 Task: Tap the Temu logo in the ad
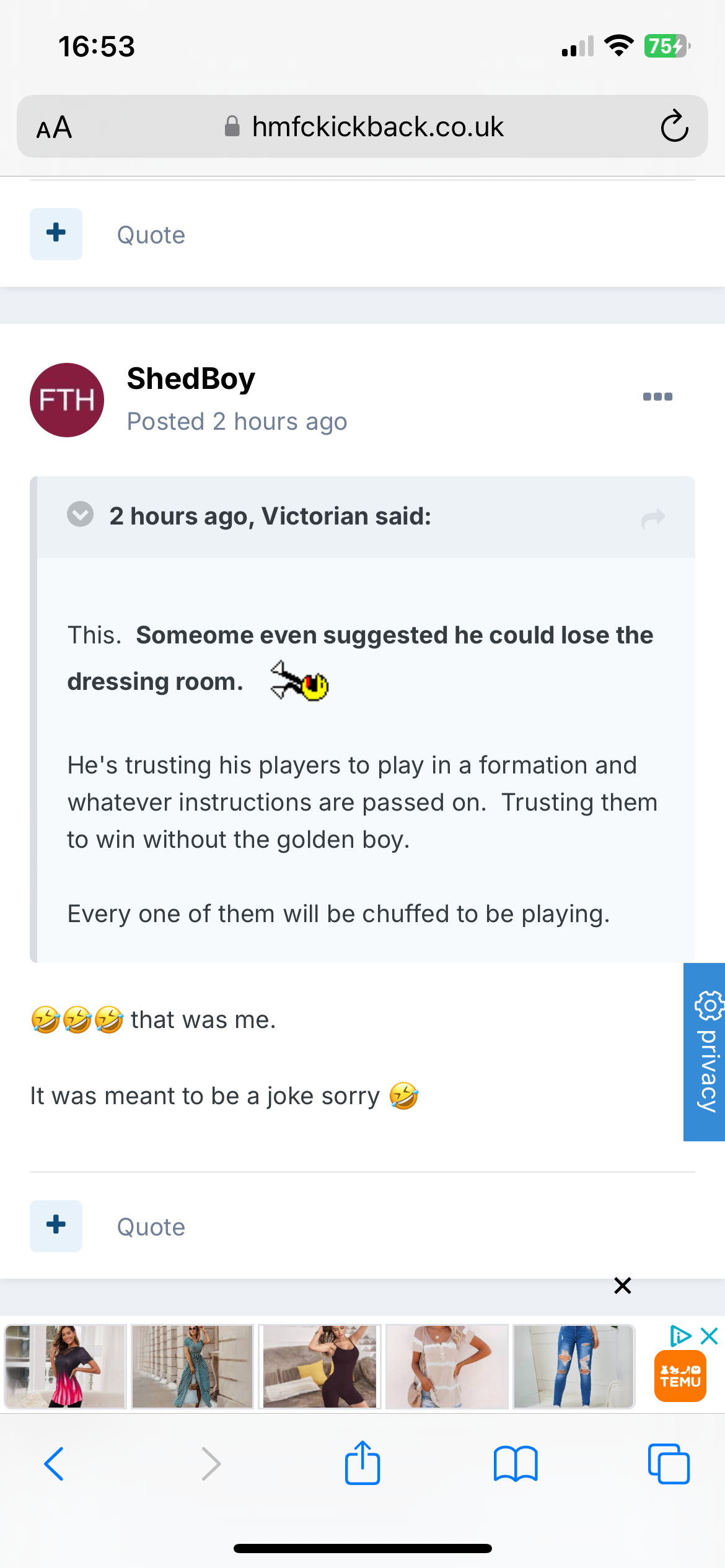[680, 1375]
